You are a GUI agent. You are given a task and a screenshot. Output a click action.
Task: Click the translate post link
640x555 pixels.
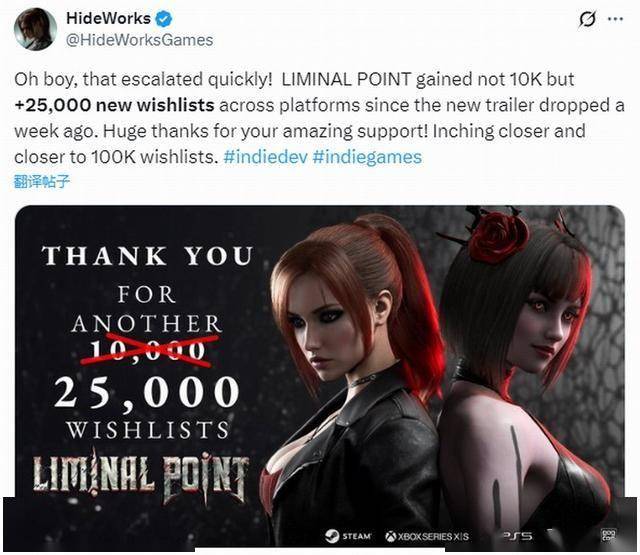42,181
